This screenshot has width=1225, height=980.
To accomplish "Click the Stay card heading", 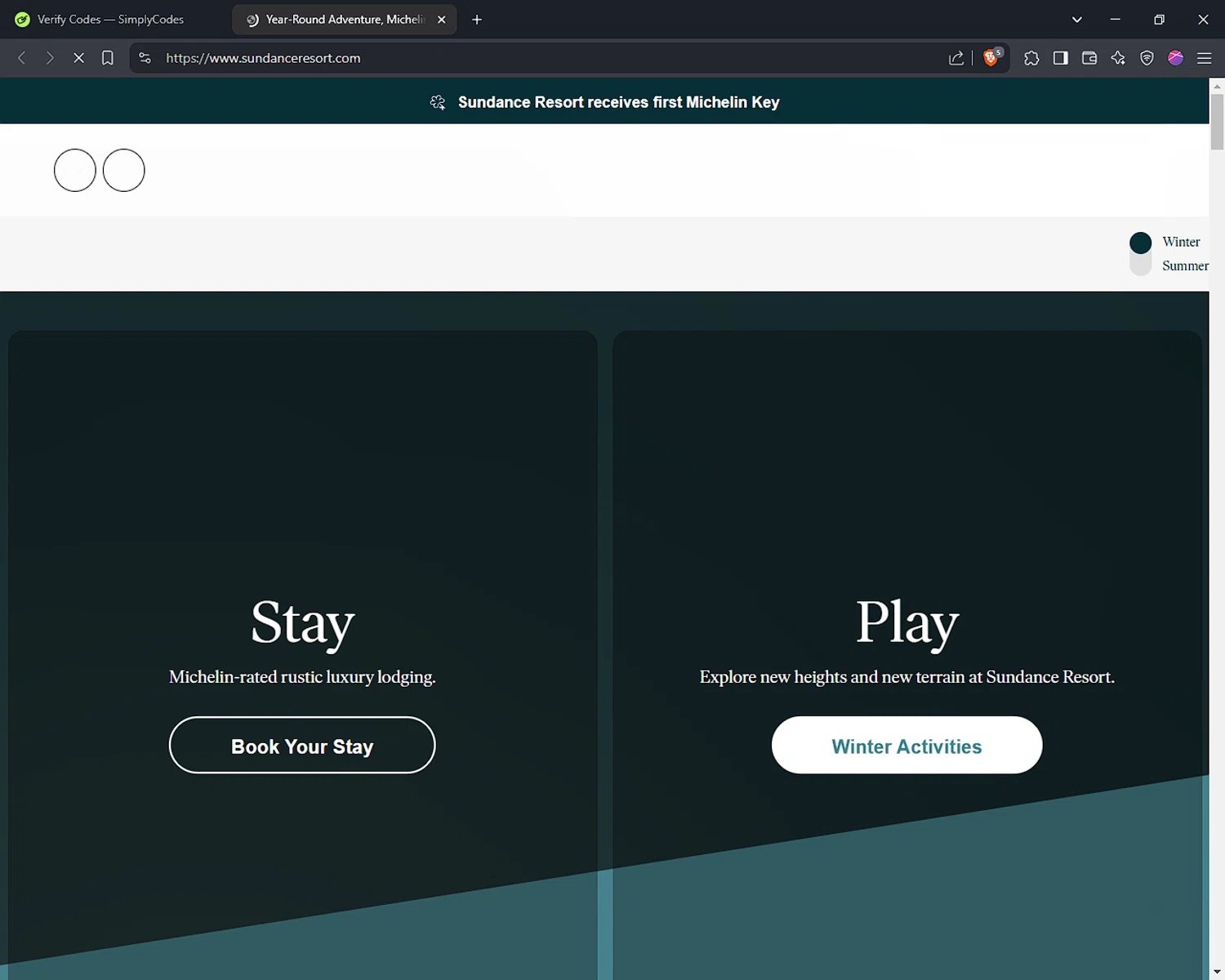I will click(x=302, y=623).
